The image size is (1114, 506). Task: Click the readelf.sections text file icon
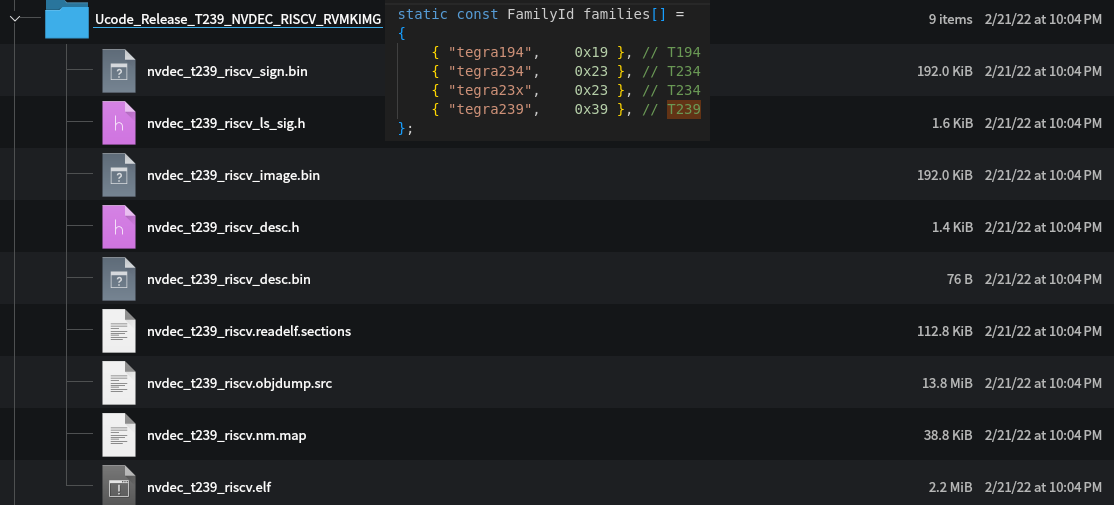pyautogui.click(x=119, y=330)
